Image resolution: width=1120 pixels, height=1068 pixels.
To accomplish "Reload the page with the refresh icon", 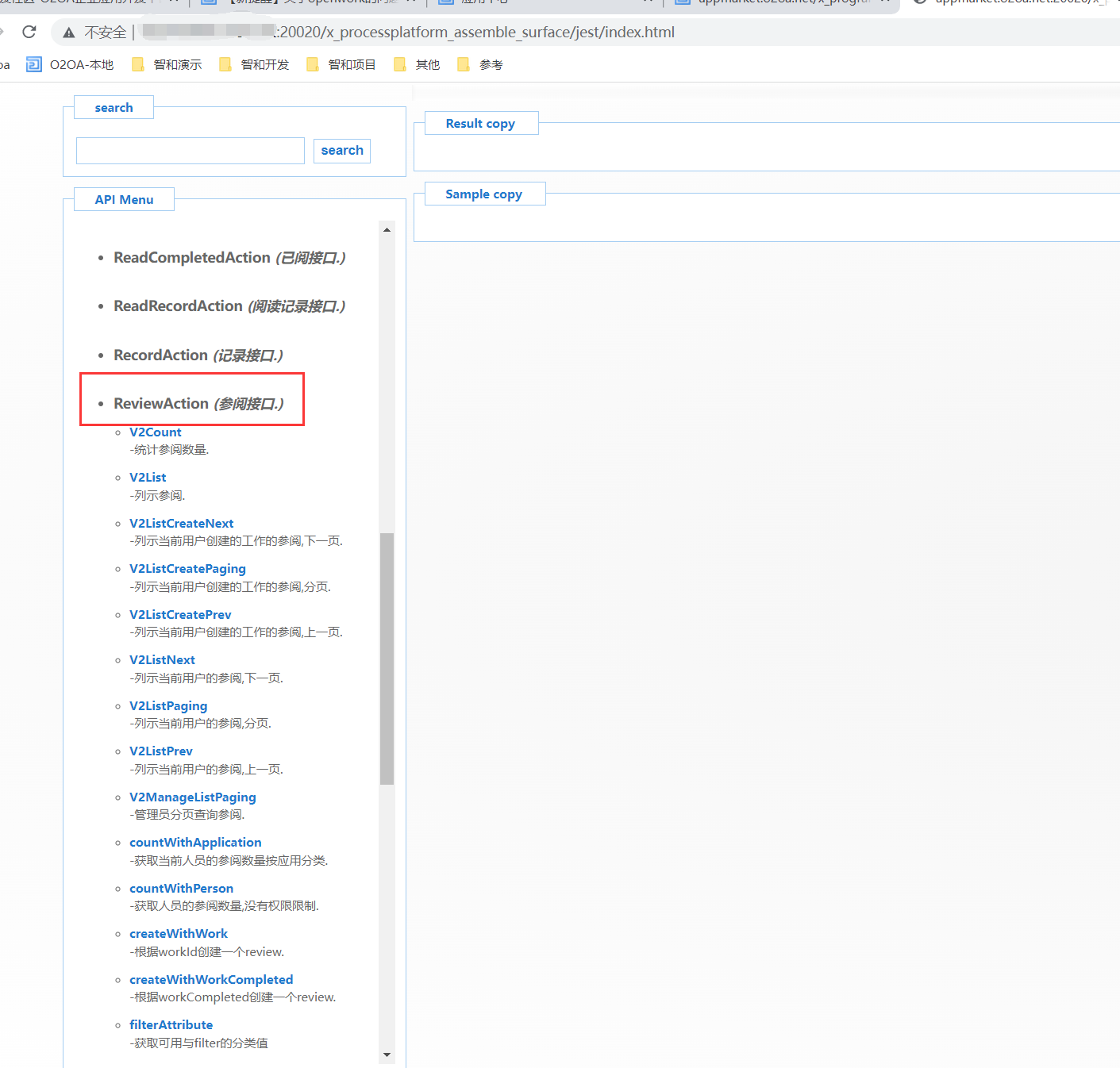I will coord(29,32).
